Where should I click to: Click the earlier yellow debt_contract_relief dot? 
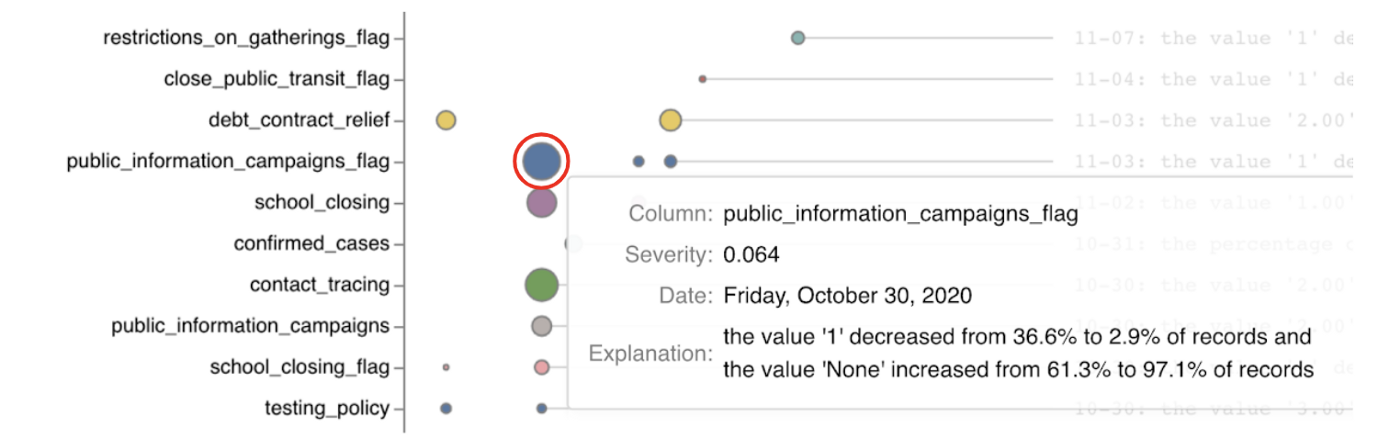click(446, 121)
